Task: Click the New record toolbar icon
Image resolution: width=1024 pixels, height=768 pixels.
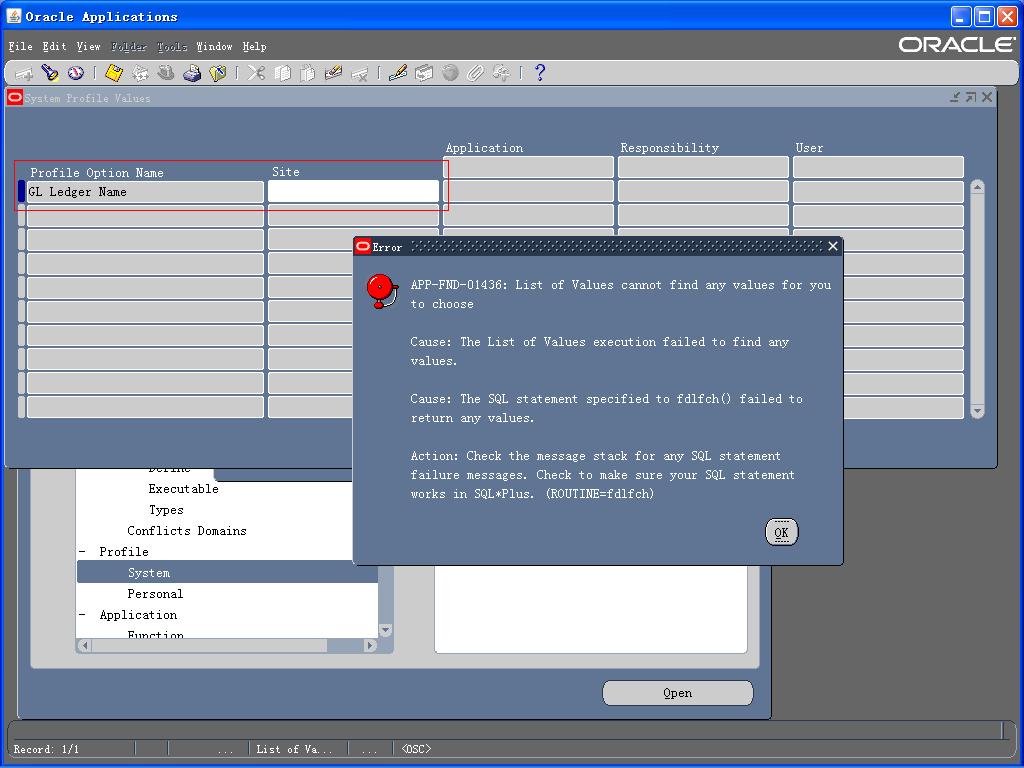Action: [x=24, y=73]
